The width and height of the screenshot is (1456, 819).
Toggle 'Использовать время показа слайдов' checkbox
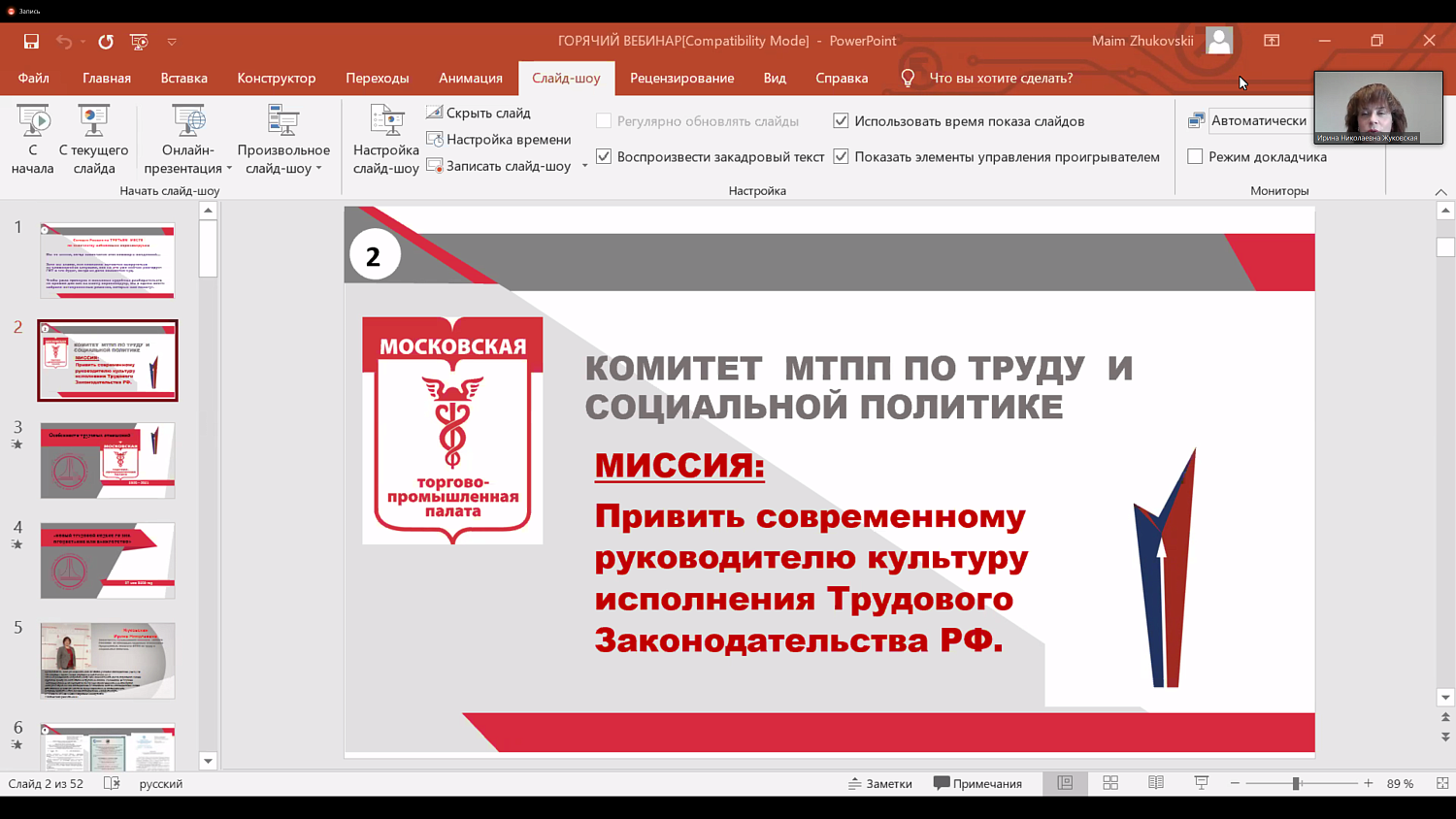click(x=841, y=121)
